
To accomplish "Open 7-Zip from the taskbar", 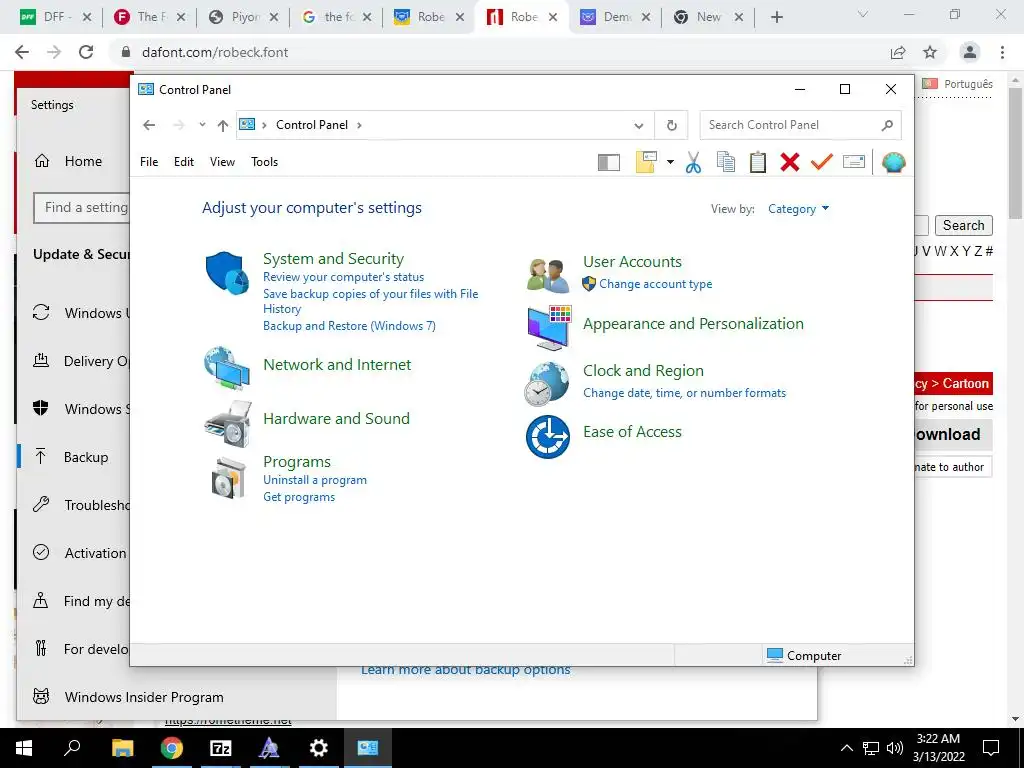I will [221, 748].
